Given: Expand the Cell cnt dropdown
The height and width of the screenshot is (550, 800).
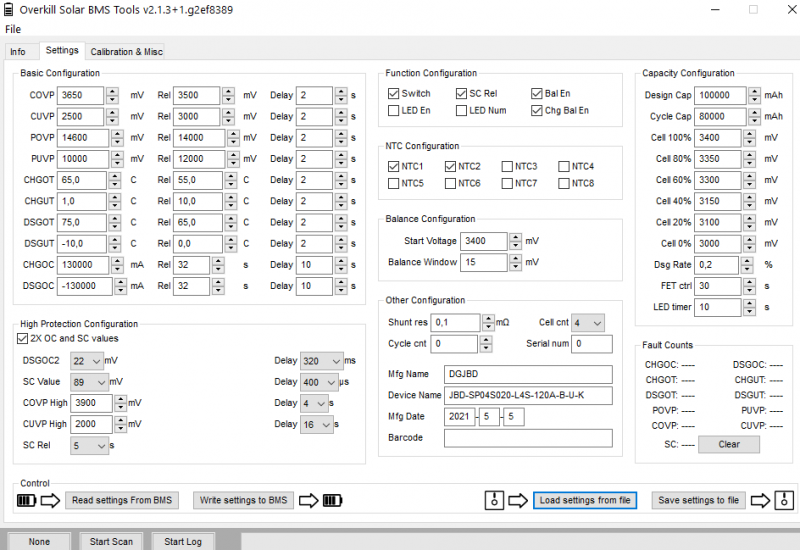Looking at the screenshot, I should [x=588, y=323].
